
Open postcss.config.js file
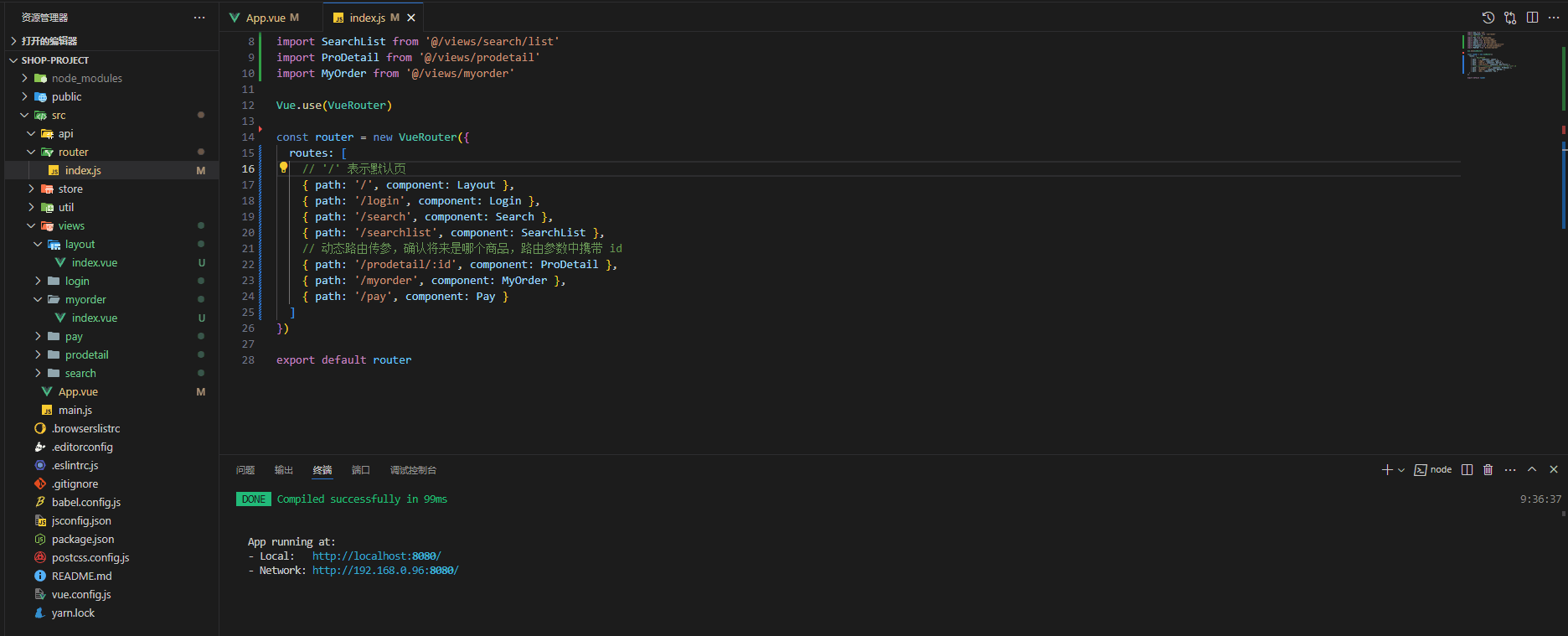[111, 557]
